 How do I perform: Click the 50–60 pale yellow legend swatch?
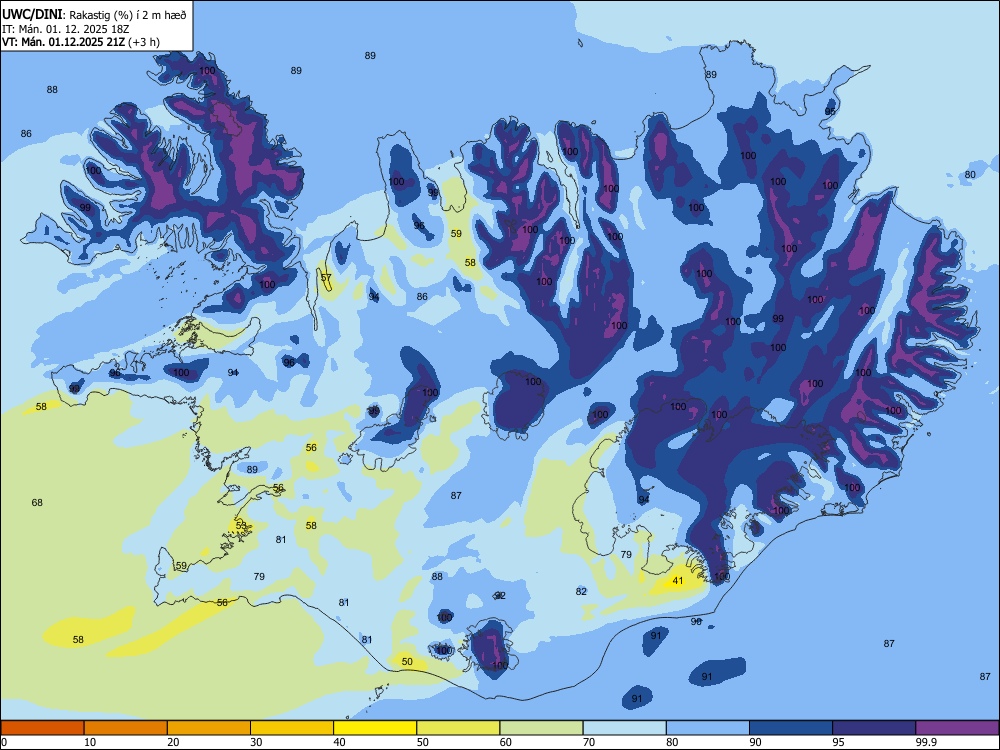tap(458, 728)
